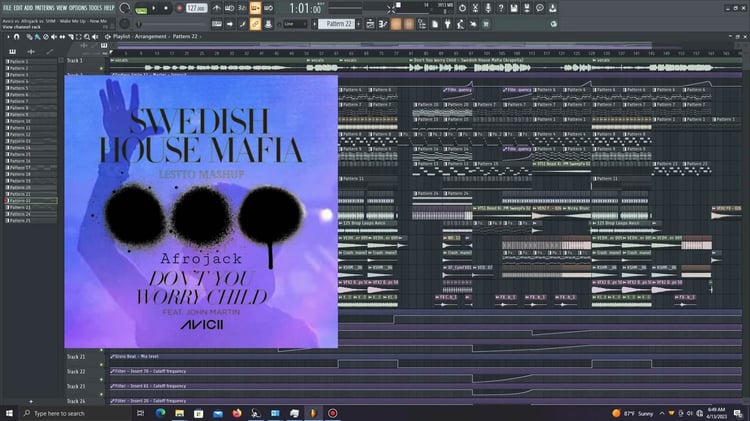Toggle the highlighted multilink to controllers icon

tap(255, 24)
